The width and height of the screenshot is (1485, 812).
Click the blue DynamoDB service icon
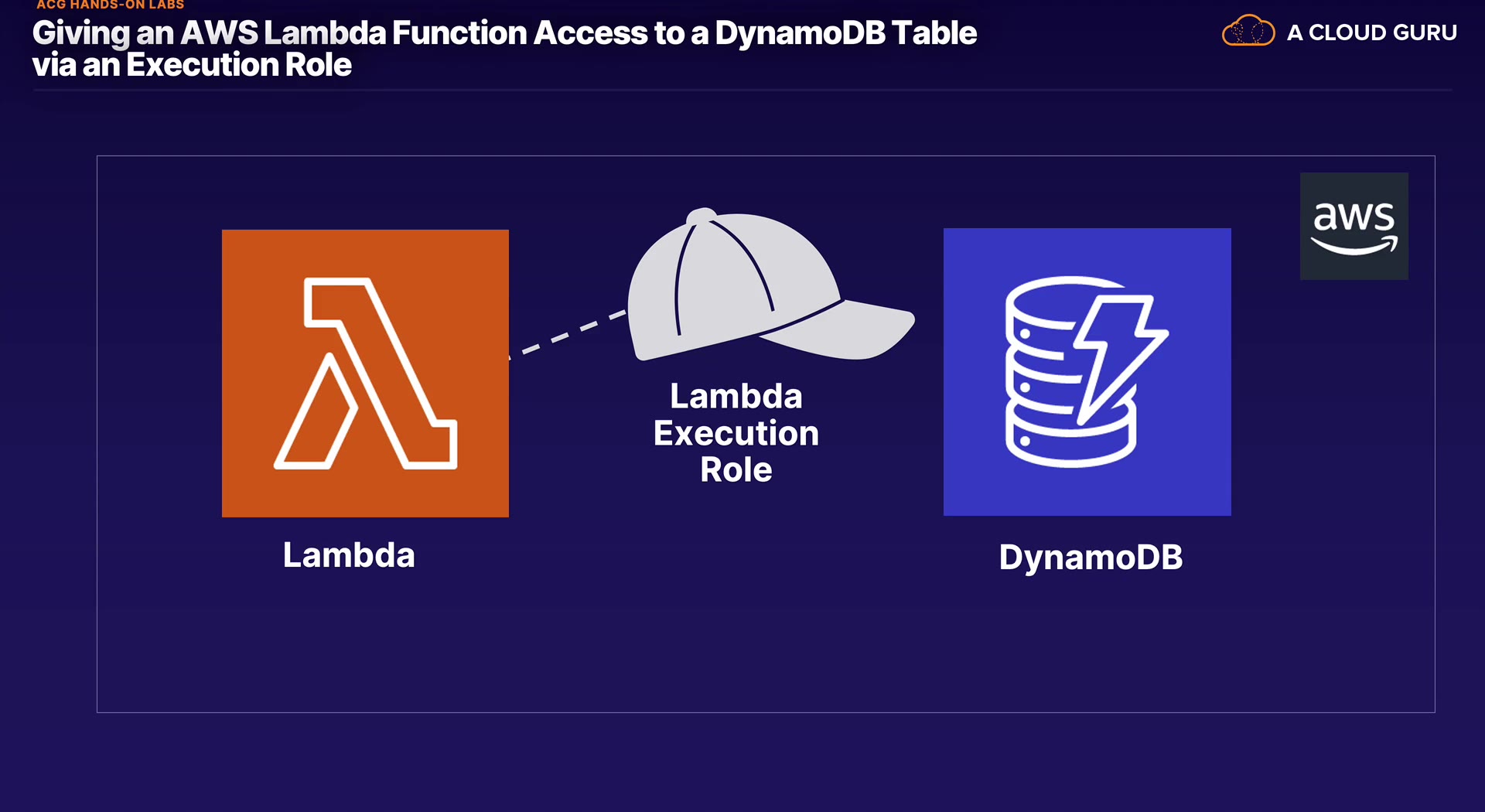1087,371
